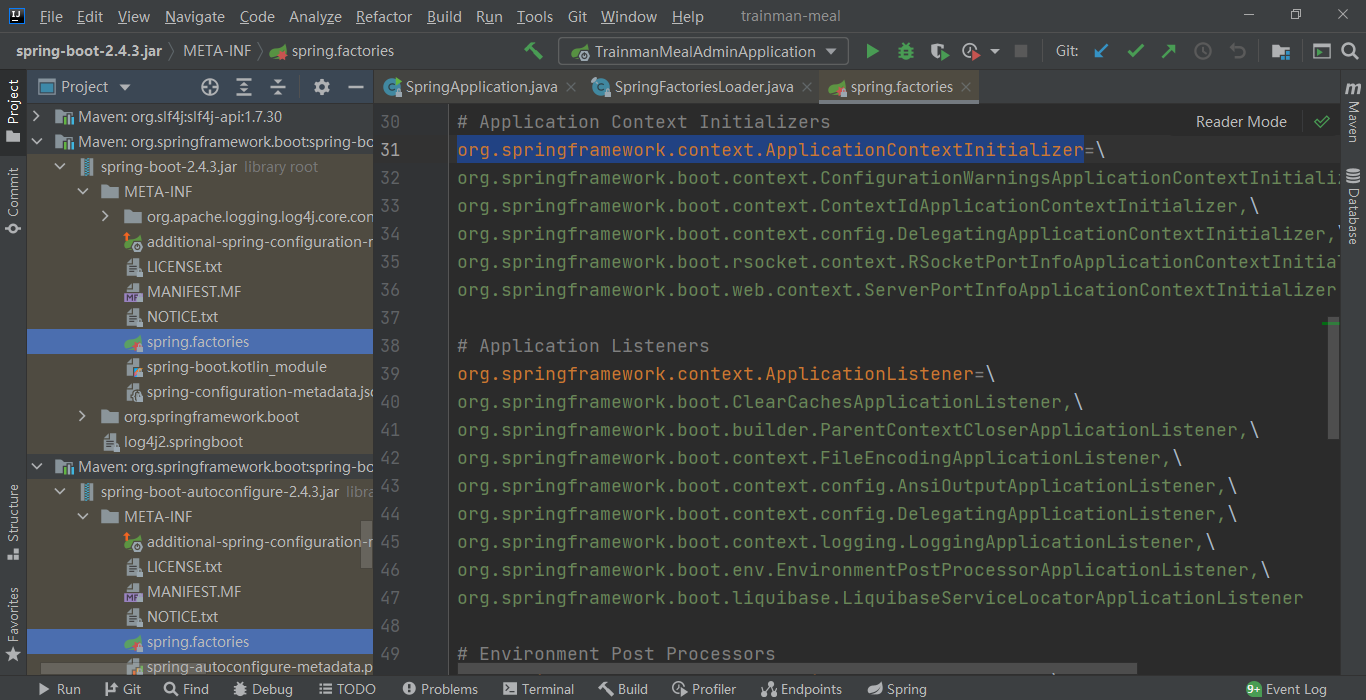Click line 39 ApplicationListener key text

click(715, 374)
